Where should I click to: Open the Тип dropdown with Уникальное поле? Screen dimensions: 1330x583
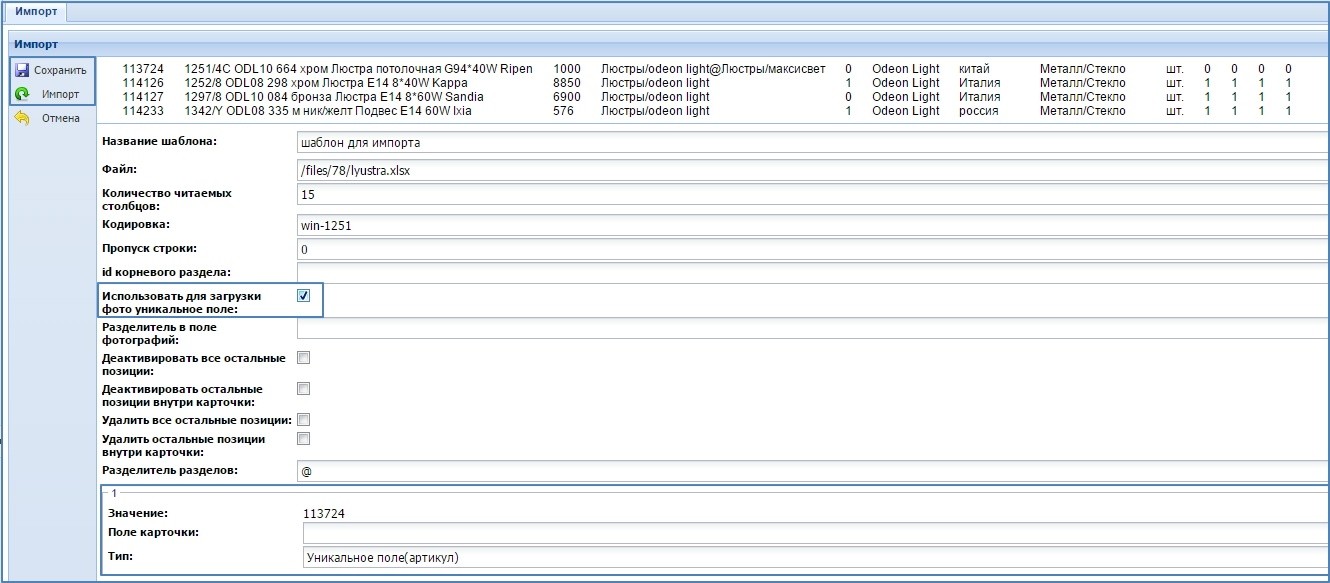[812, 558]
